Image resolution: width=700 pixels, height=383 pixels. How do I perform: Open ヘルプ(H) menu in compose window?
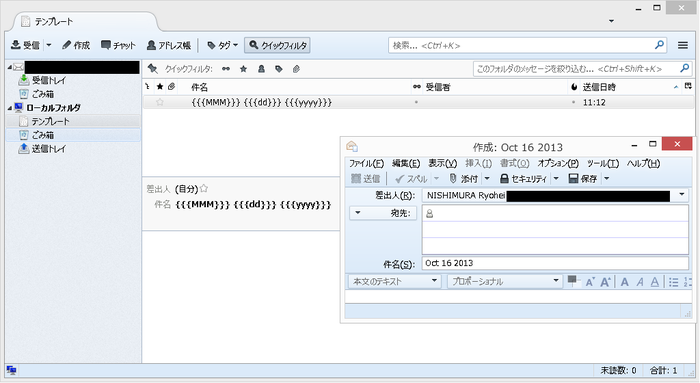click(x=643, y=163)
